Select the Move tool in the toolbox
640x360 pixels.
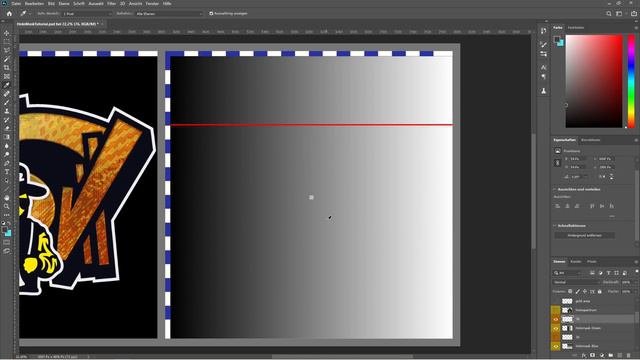[x=7, y=33]
